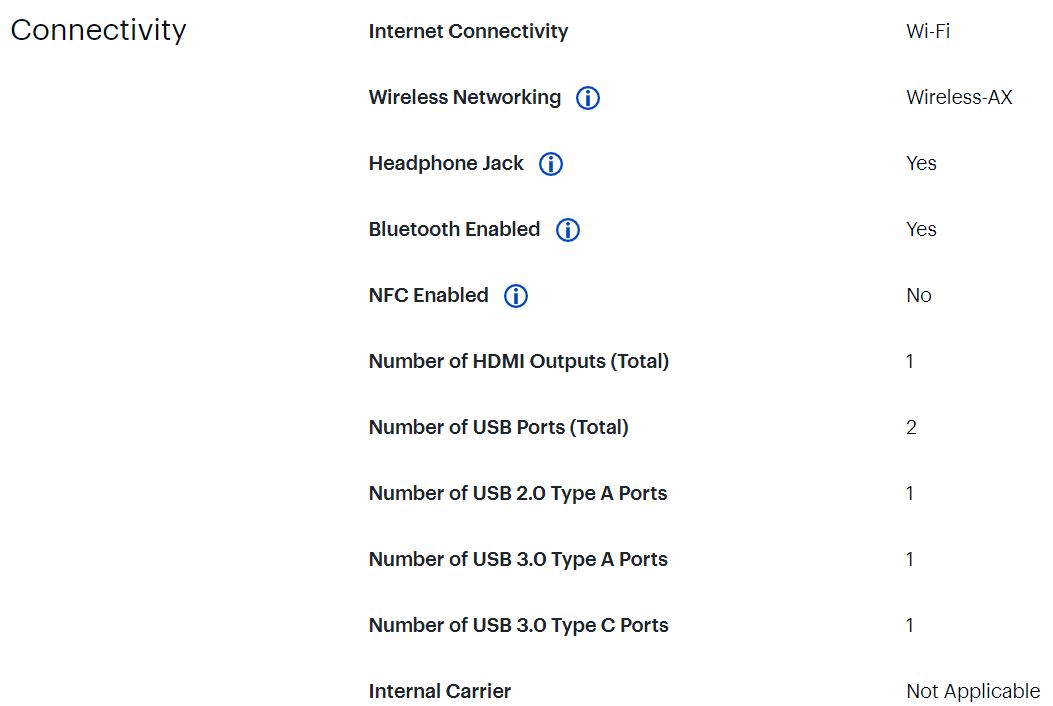Viewport: 1053px width, 706px height.
Task: Open the NFC Enabled info icon
Action: 516,296
